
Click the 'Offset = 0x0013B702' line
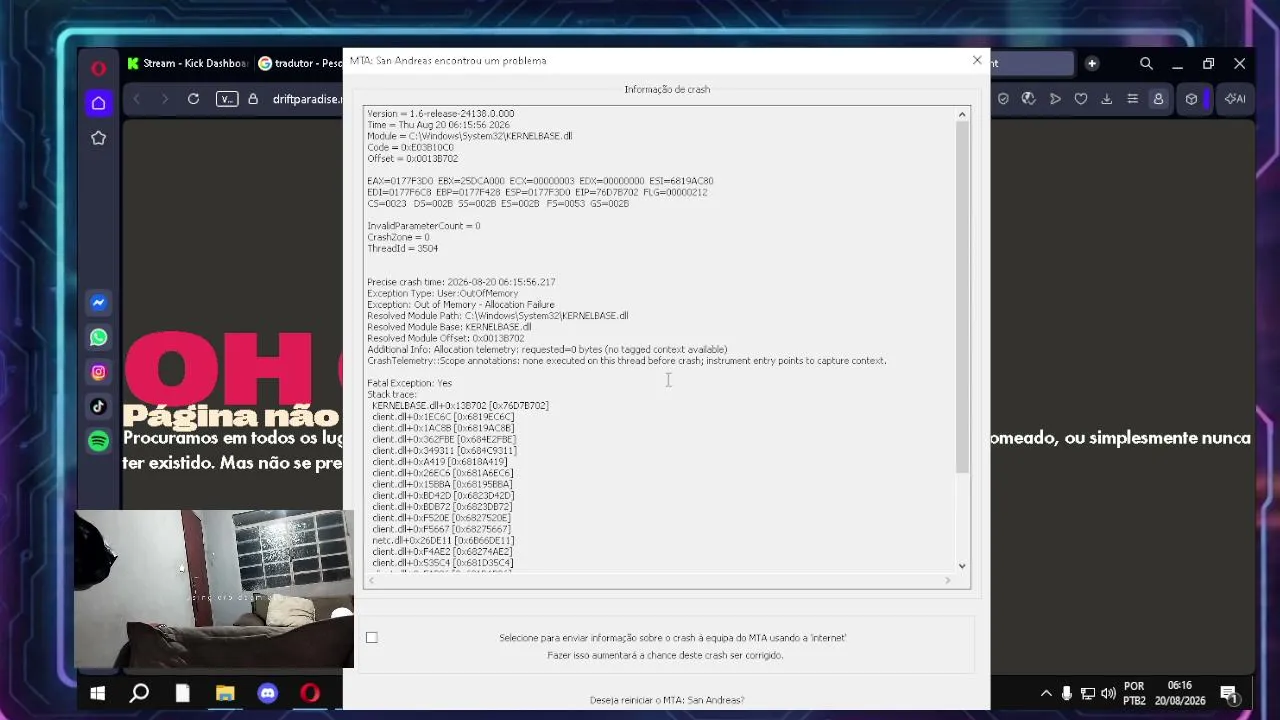point(412,159)
